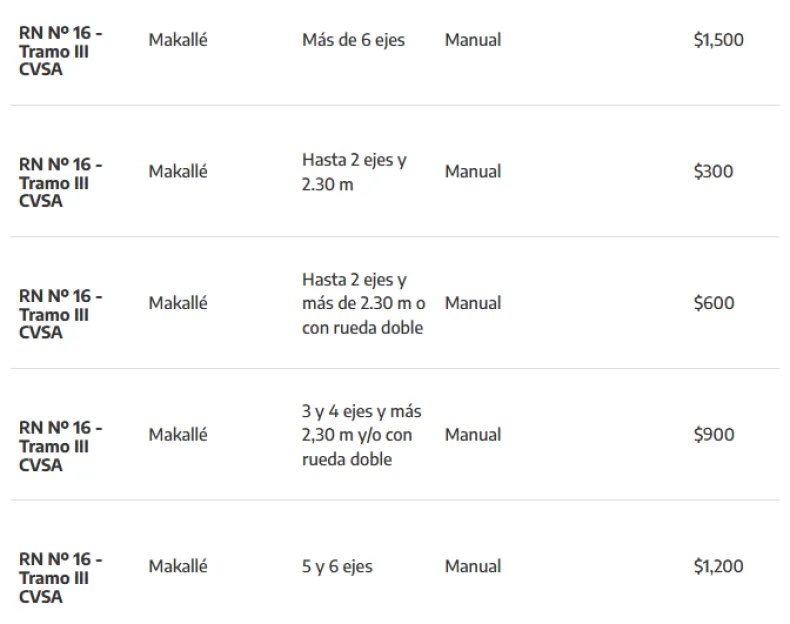
Task: Select Makallé in the "5 y 6 ejes" row
Action: point(178,566)
